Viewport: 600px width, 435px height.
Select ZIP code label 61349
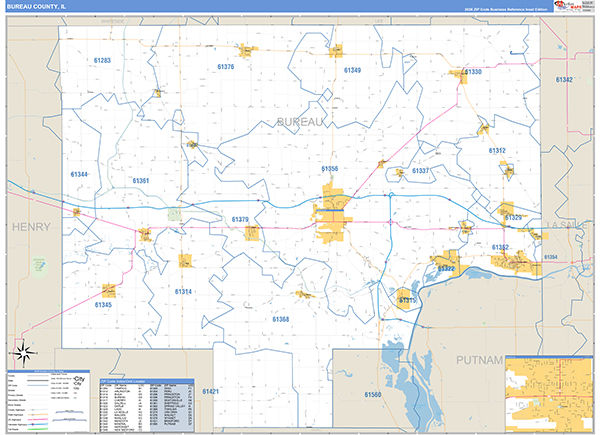point(352,70)
